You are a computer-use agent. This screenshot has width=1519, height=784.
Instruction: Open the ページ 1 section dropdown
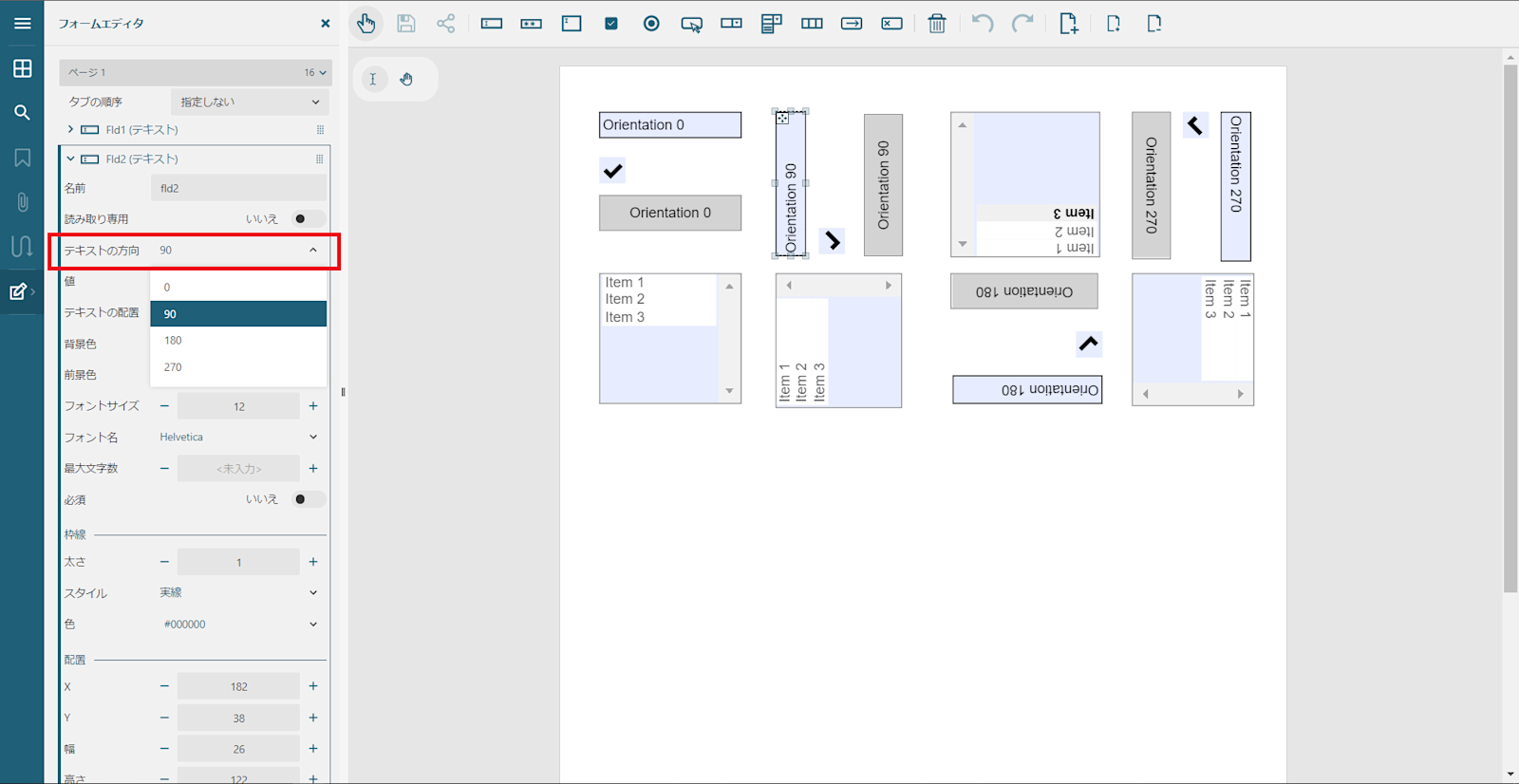tap(196, 72)
